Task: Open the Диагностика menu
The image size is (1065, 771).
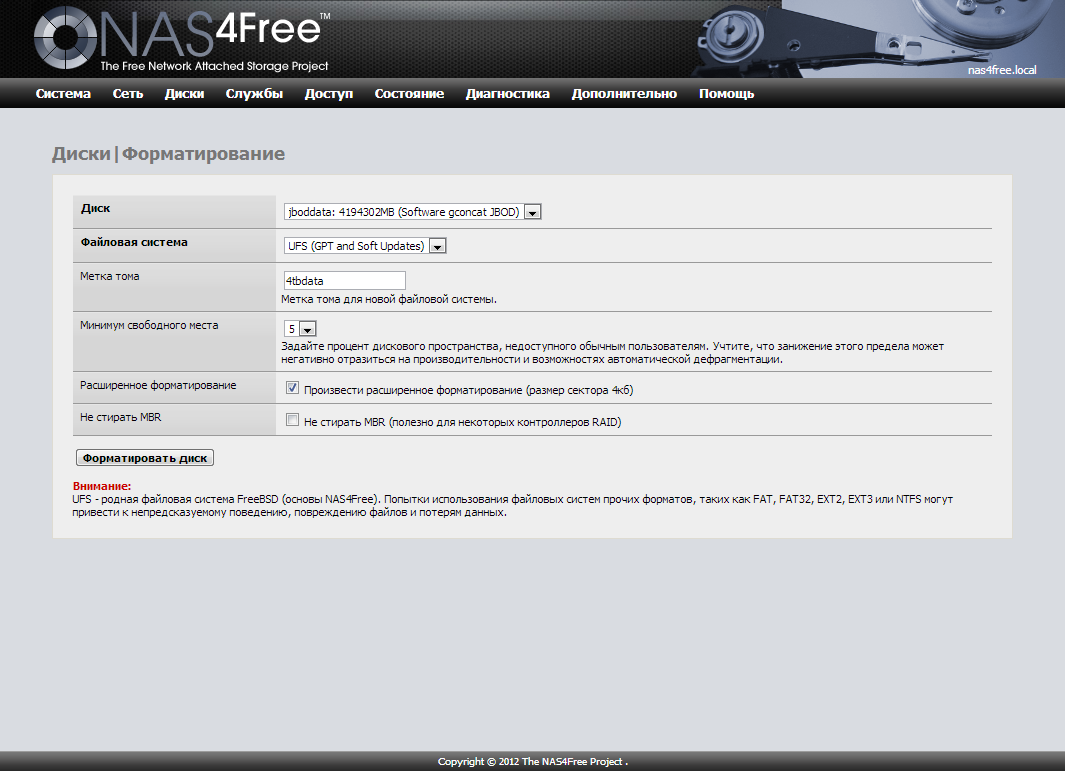Action: click(x=507, y=94)
